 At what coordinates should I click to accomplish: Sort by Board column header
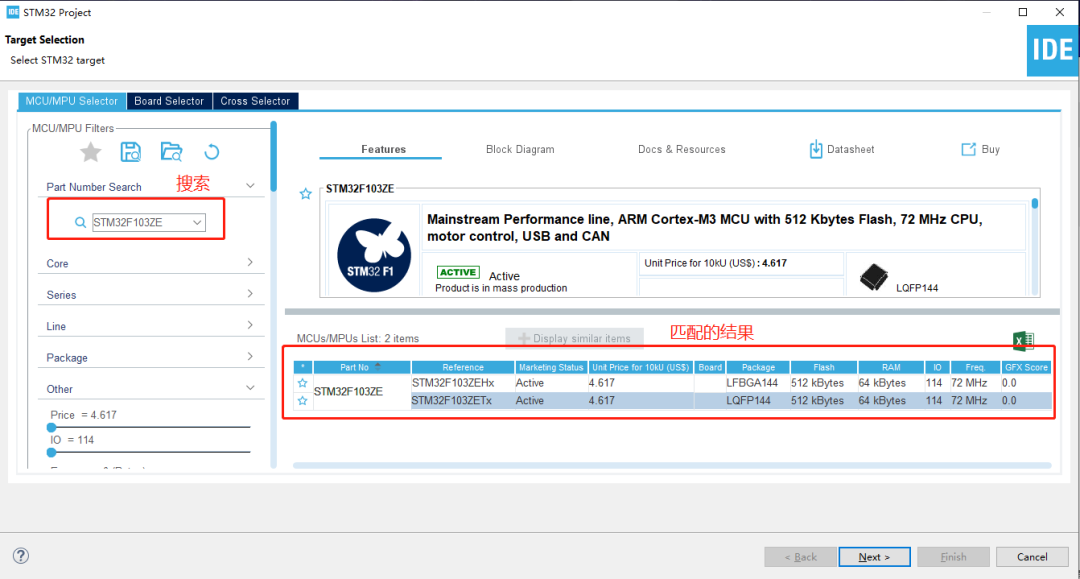coord(710,368)
